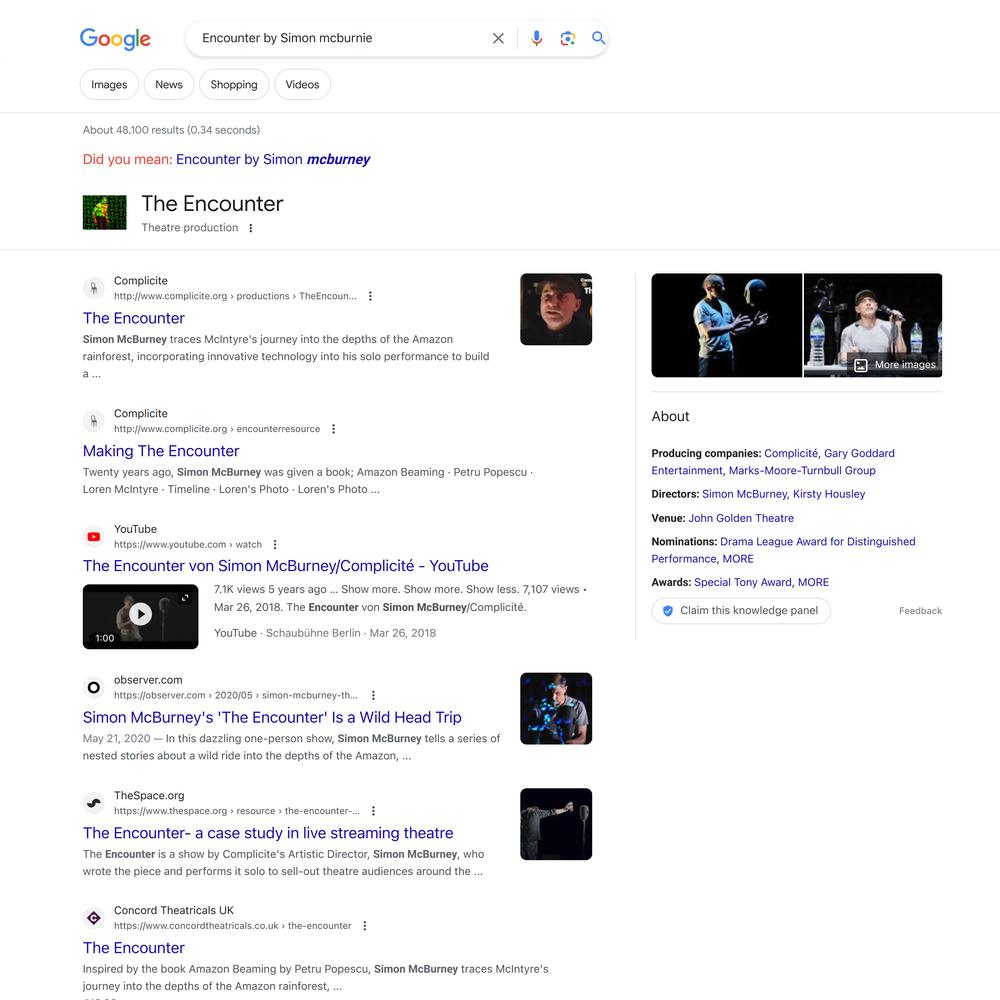Viewport: 1000px width, 1000px height.
Task: Open options menu for observer.com result
Action: pos(373,695)
